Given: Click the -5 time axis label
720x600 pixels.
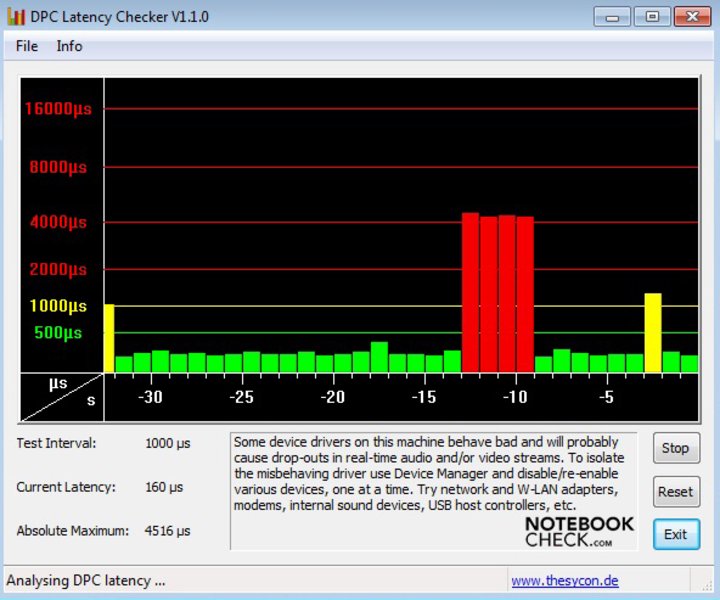Looking at the screenshot, I should tap(607, 397).
